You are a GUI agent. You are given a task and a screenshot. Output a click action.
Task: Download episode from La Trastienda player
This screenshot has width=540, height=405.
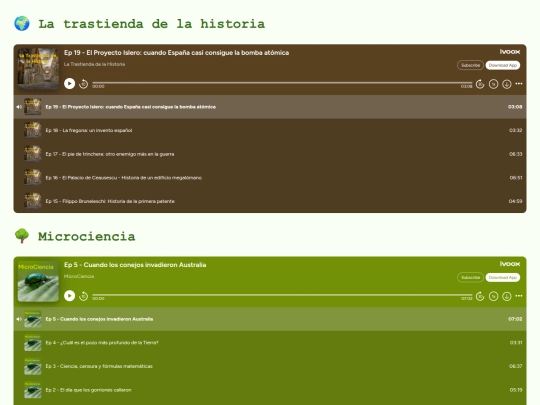[x=507, y=84]
